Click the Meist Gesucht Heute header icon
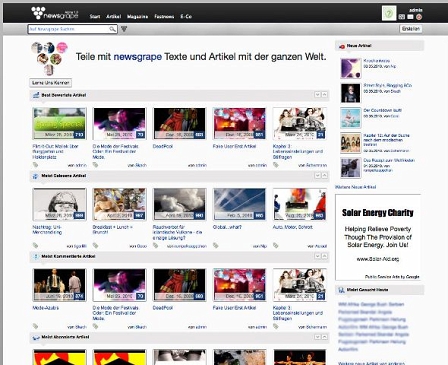Viewport: 448px width, 365px height. click(x=341, y=290)
